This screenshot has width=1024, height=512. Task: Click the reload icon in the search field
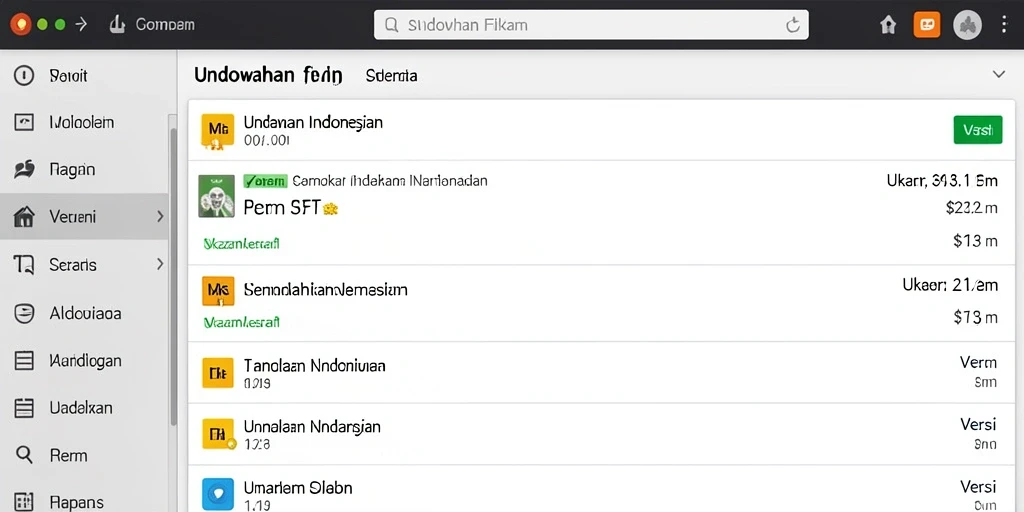tap(792, 25)
